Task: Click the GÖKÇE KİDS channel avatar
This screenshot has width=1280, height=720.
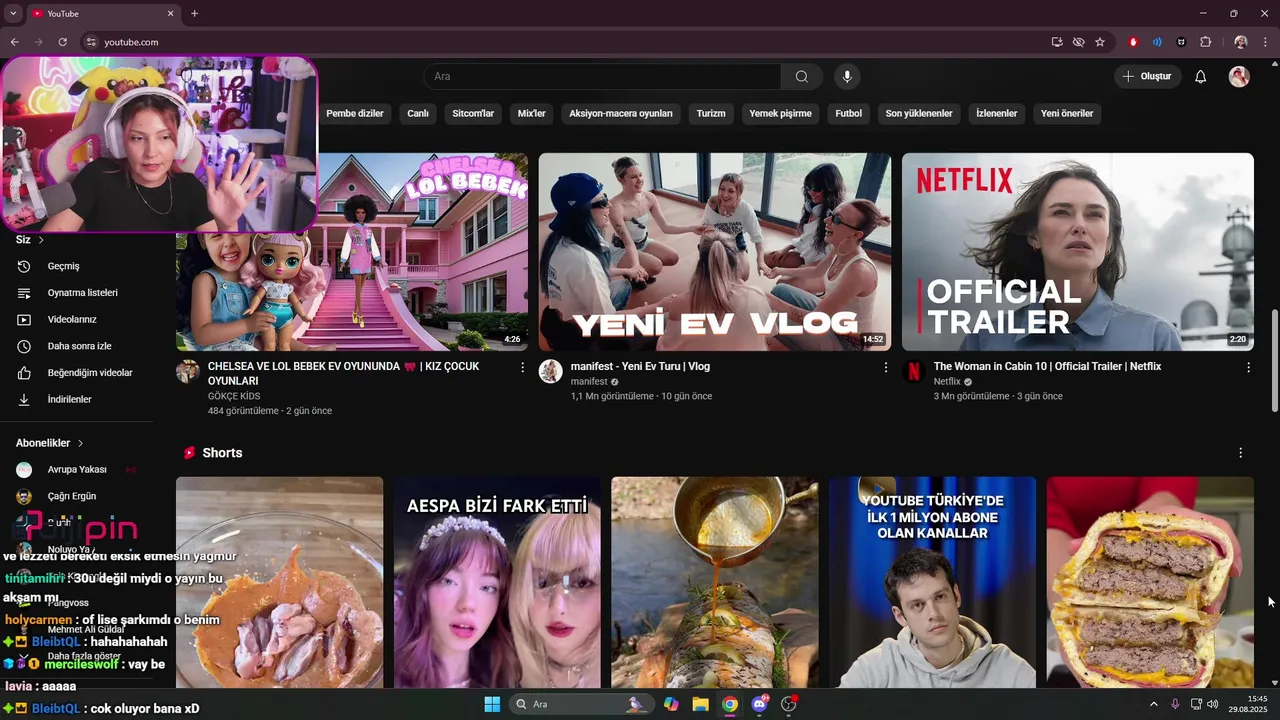Action: pyautogui.click(x=188, y=372)
